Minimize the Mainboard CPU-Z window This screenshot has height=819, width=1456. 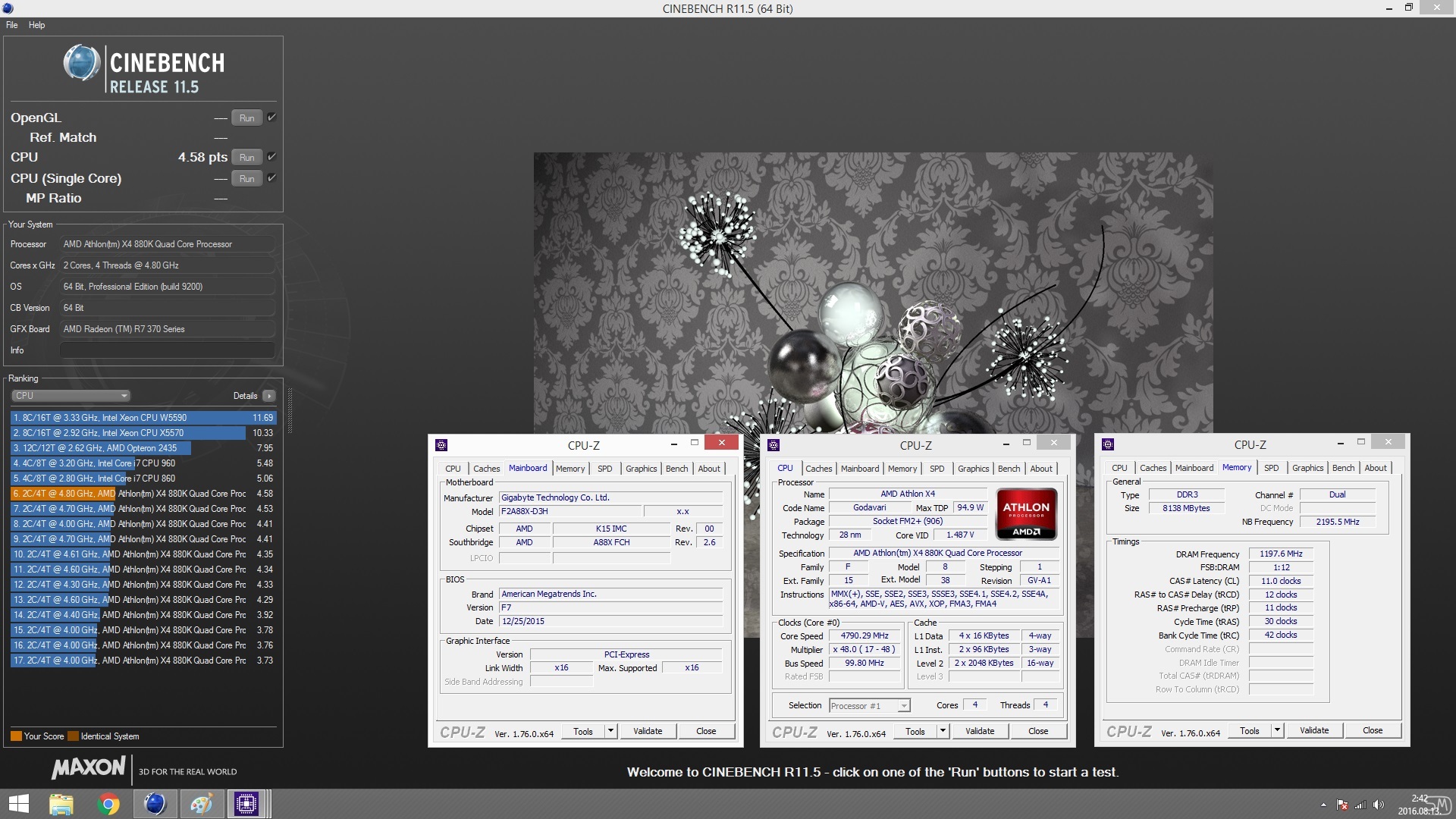[x=673, y=444]
